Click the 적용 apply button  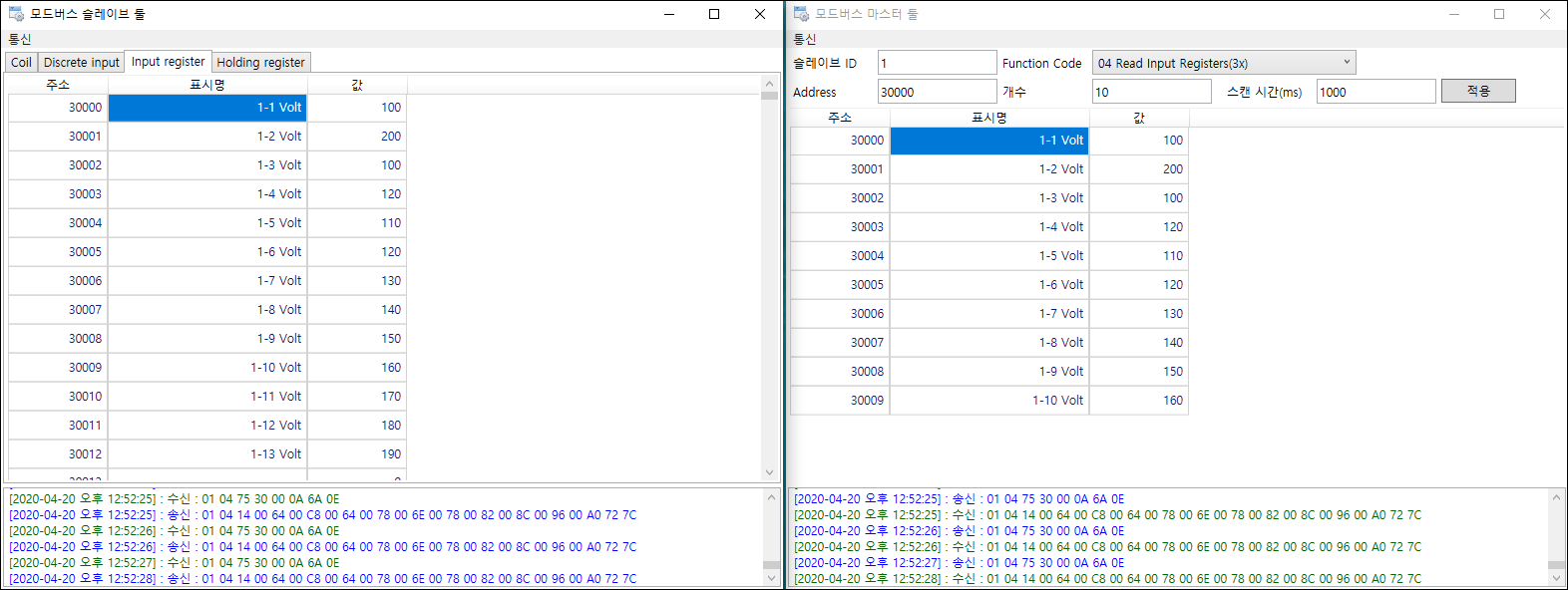1478,91
